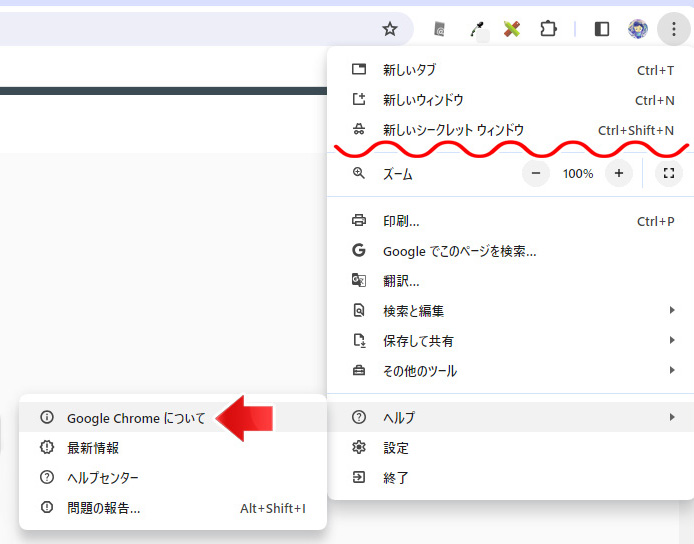This screenshot has height=544, width=694.
Task: Click the new window icon in the menu
Action: [x=359, y=99]
